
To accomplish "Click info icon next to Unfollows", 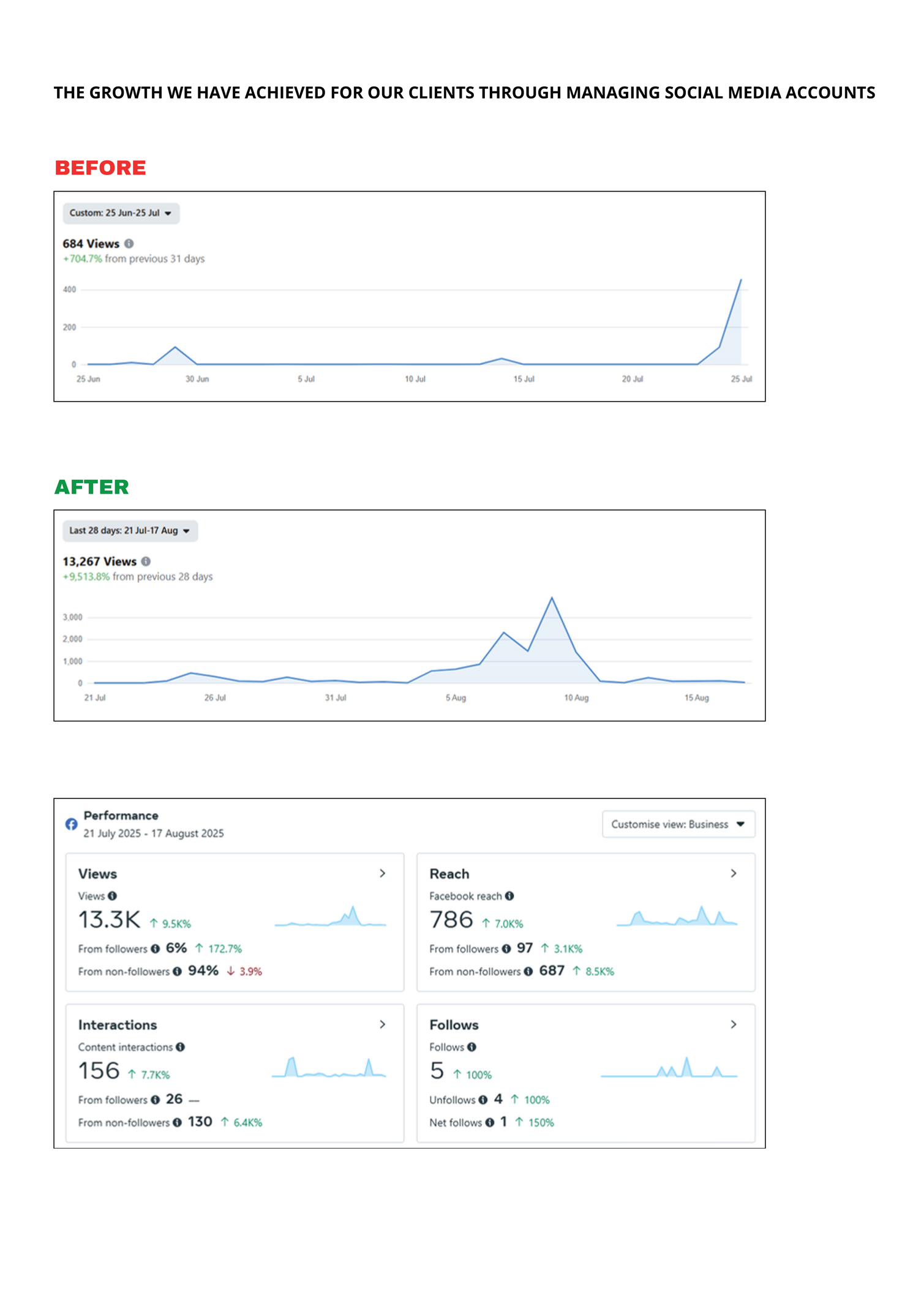I will point(483,1100).
